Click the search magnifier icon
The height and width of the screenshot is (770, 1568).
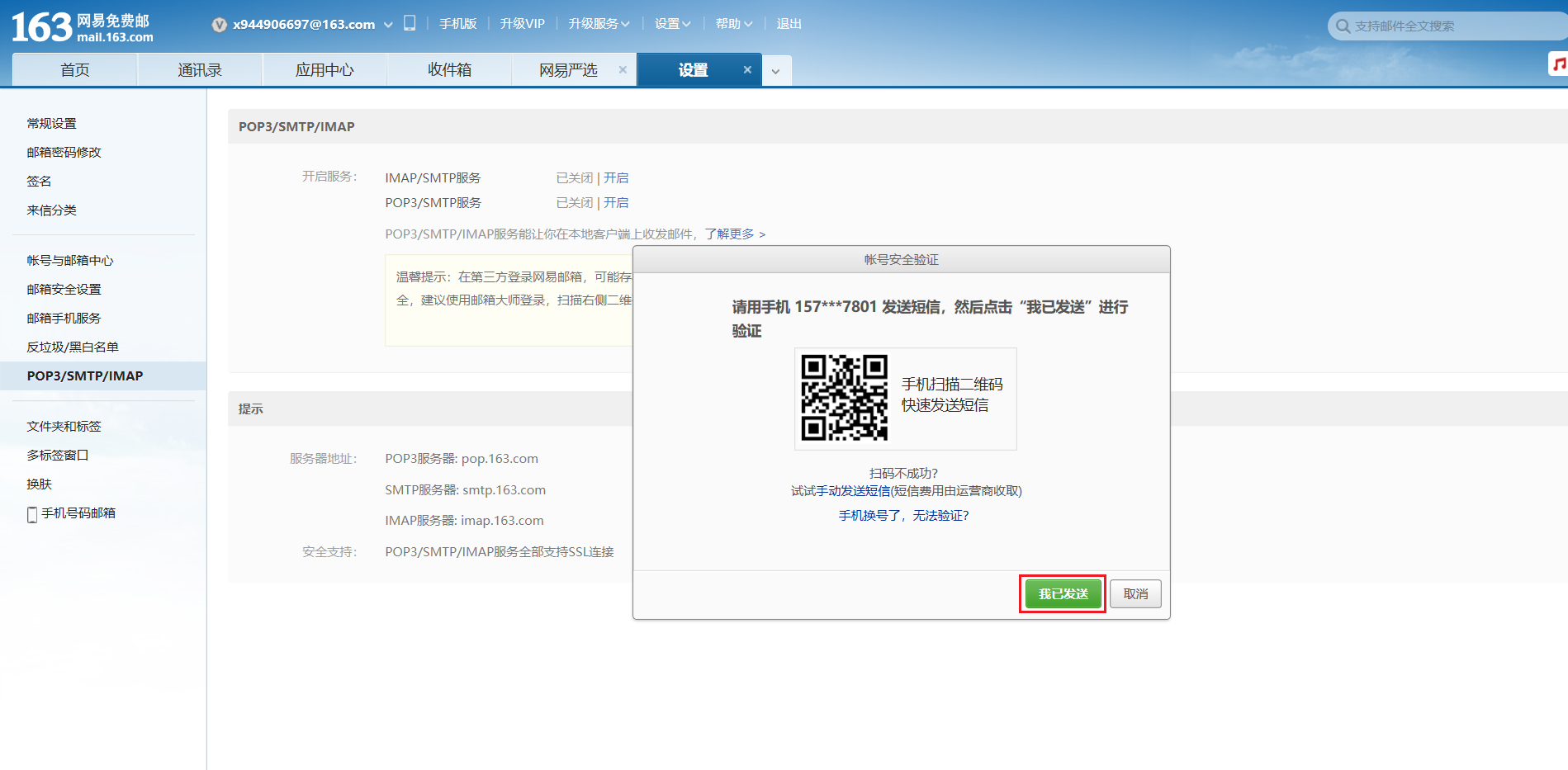coord(1343,26)
